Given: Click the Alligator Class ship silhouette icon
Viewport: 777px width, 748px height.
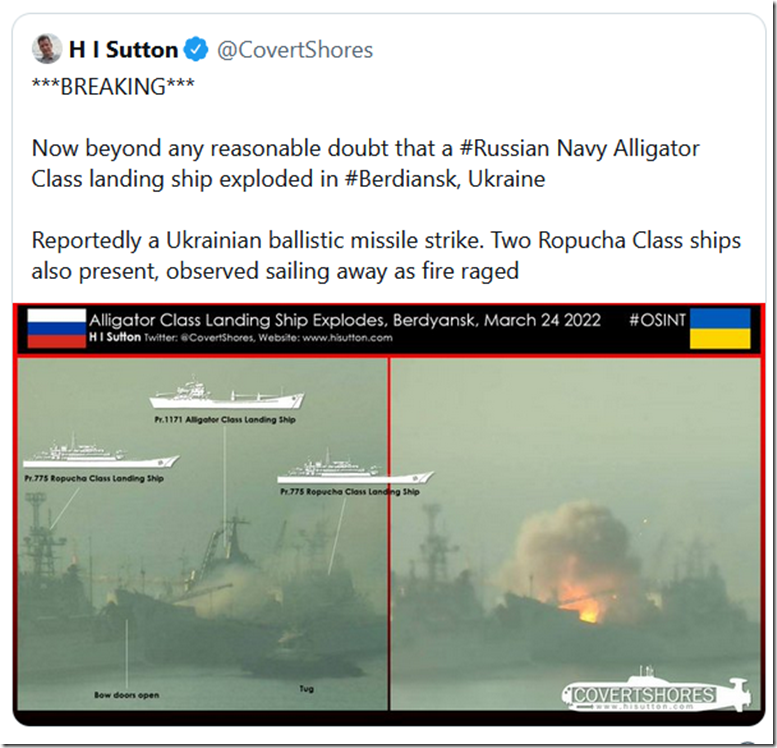Looking at the screenshot, I should pyautogui.click(x=227, y=394).
